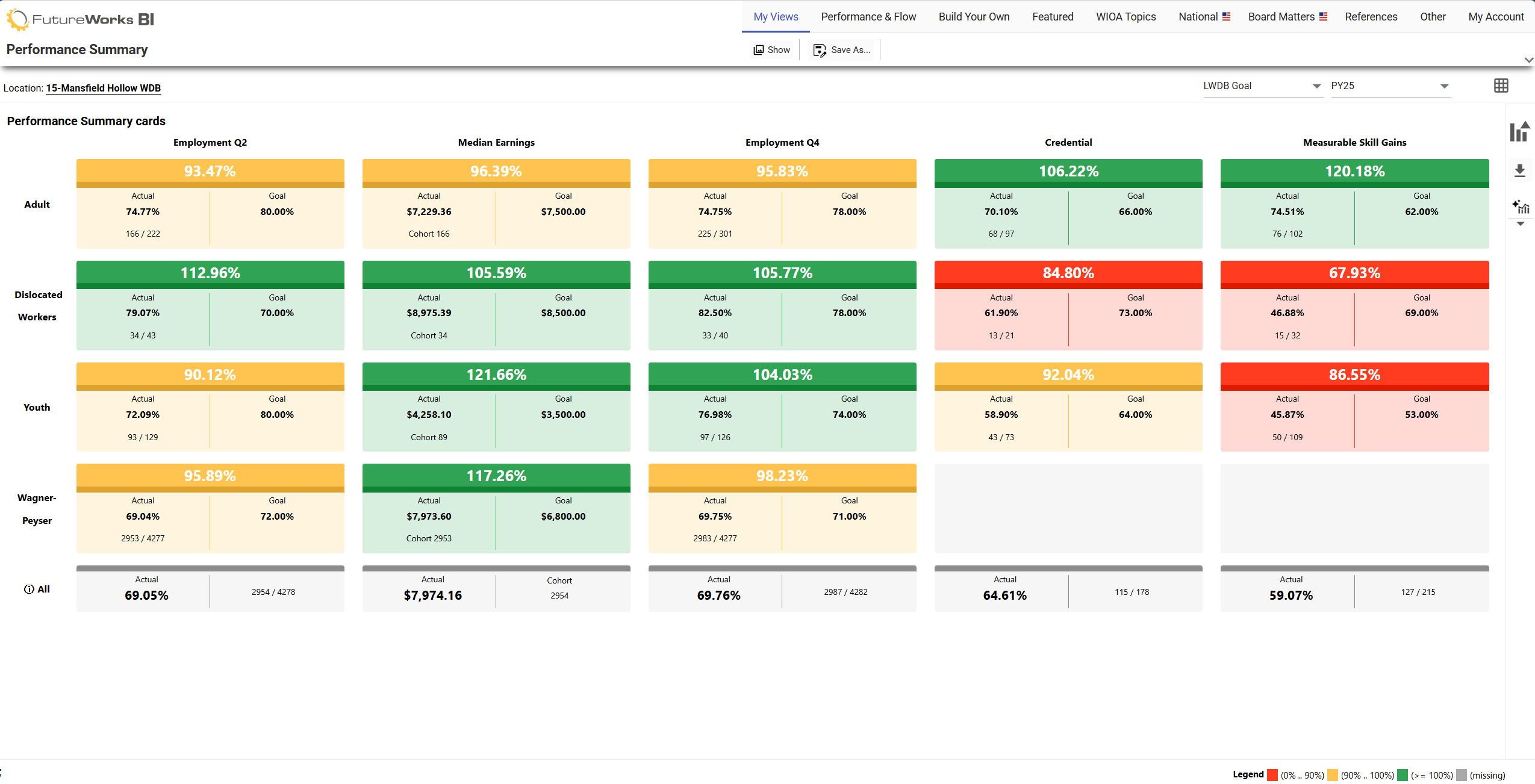
Task: Click the $8,975.39 Dislocated Workers earnings actual
Action: pyautogui.click(x=429, y=313)
